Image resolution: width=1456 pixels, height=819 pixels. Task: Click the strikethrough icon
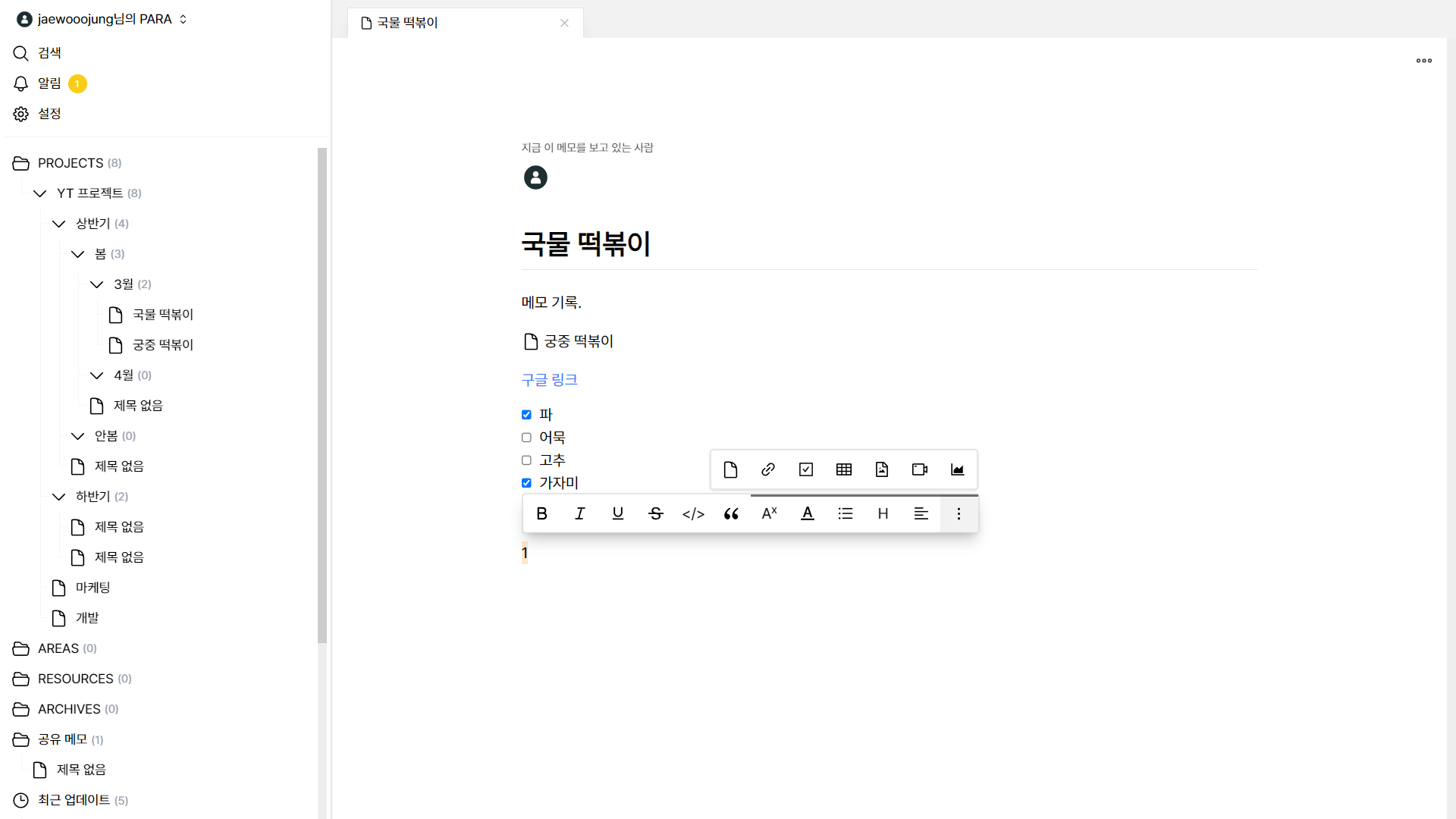click(x=656, y=513)
